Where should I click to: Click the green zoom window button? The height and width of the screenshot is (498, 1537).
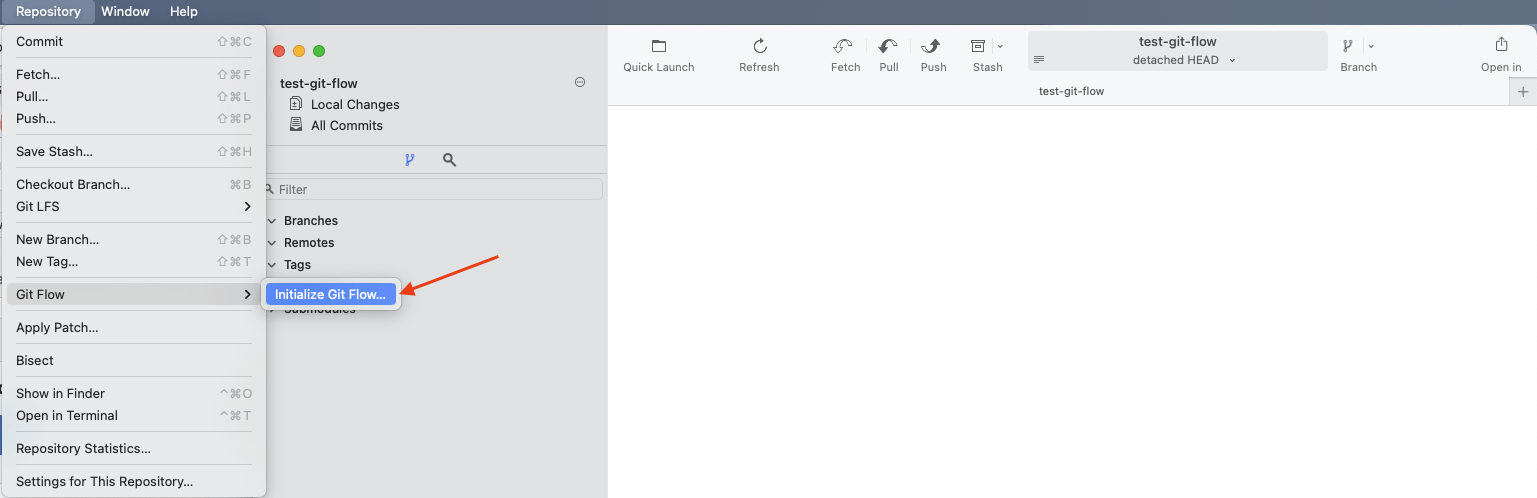pos(319,51)
